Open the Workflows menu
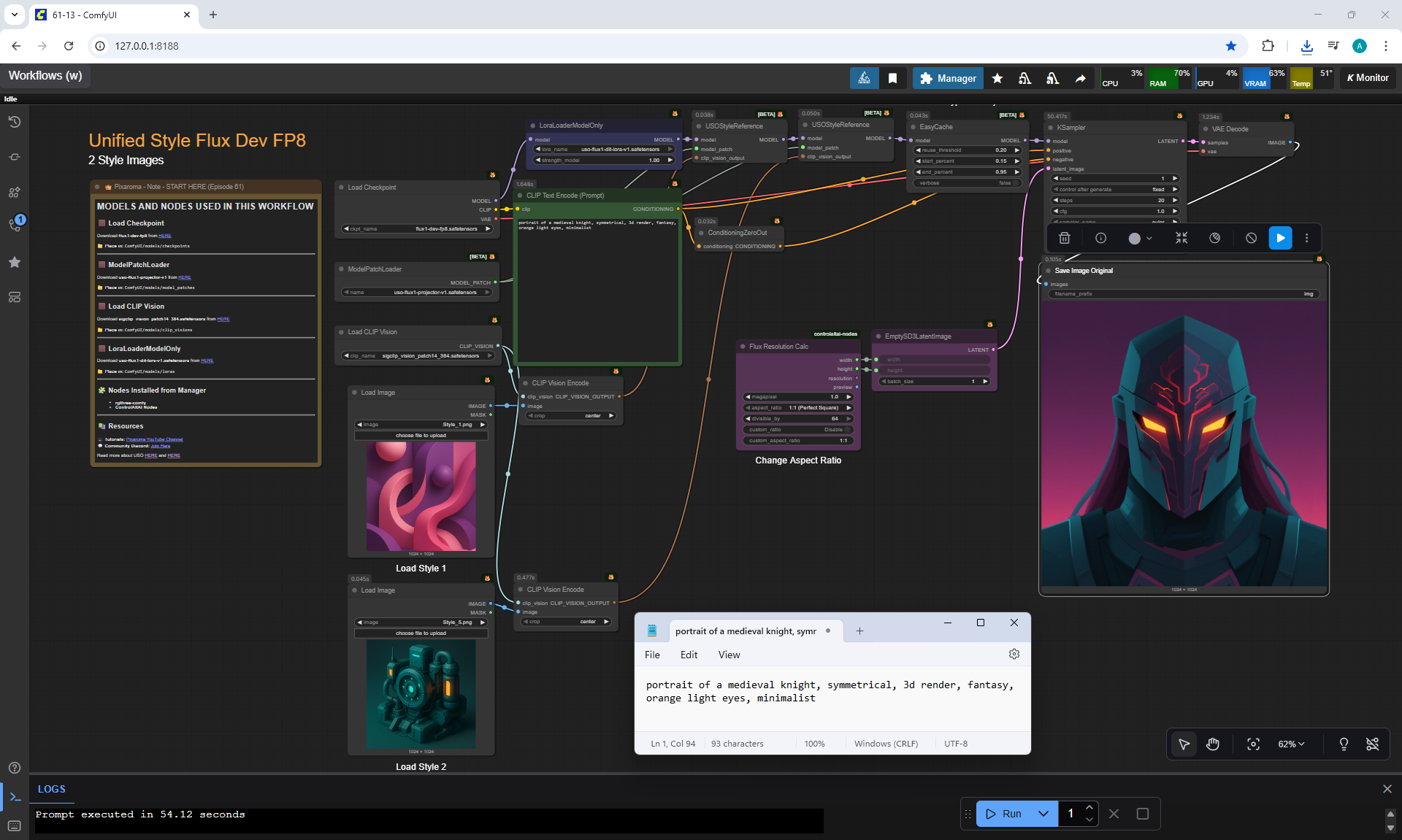Image resolution: width=1402 pixels, height=840 pixels. (x=45, y=76)
